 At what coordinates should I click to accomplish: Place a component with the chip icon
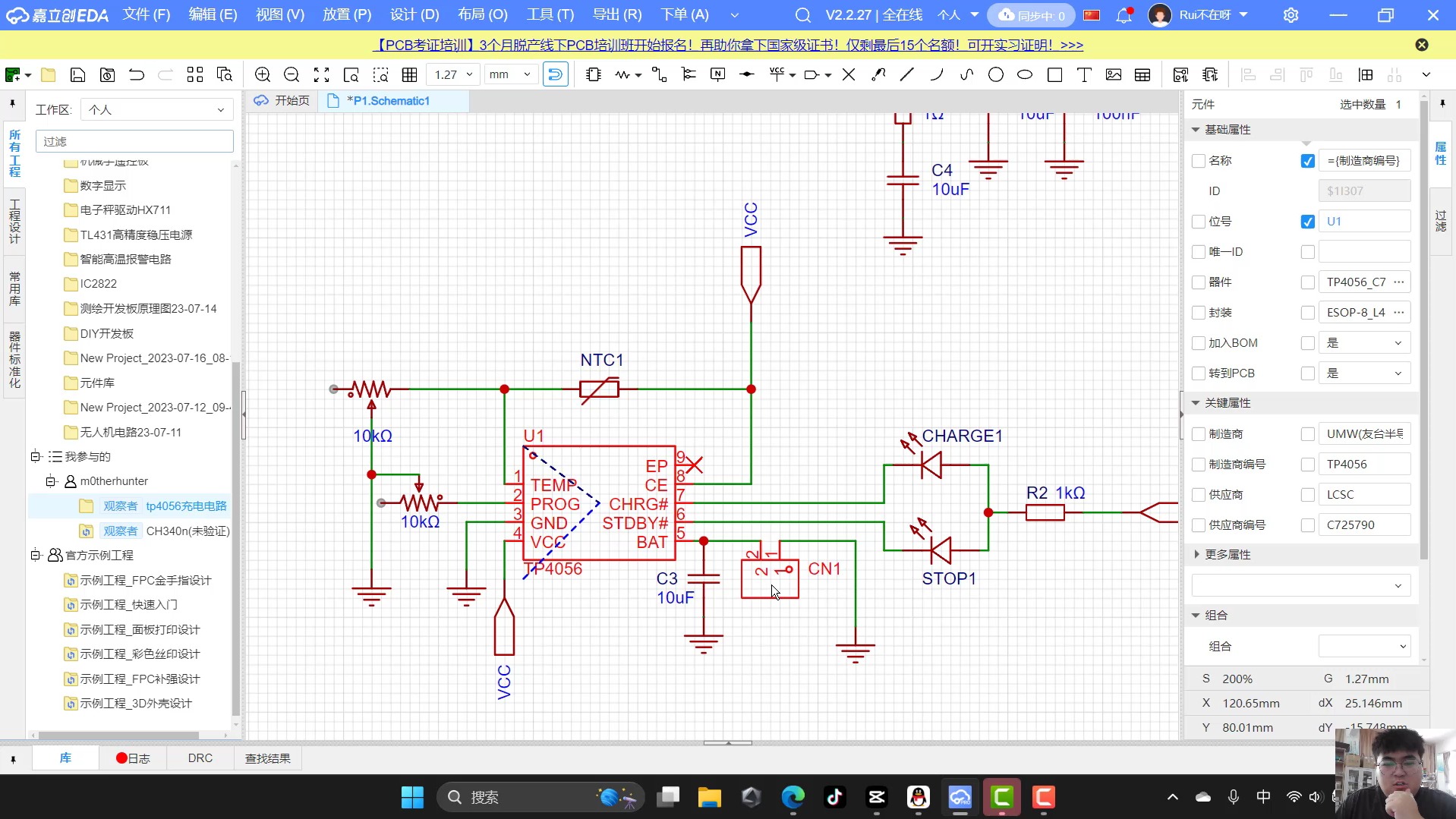click(x=594, y=74)
